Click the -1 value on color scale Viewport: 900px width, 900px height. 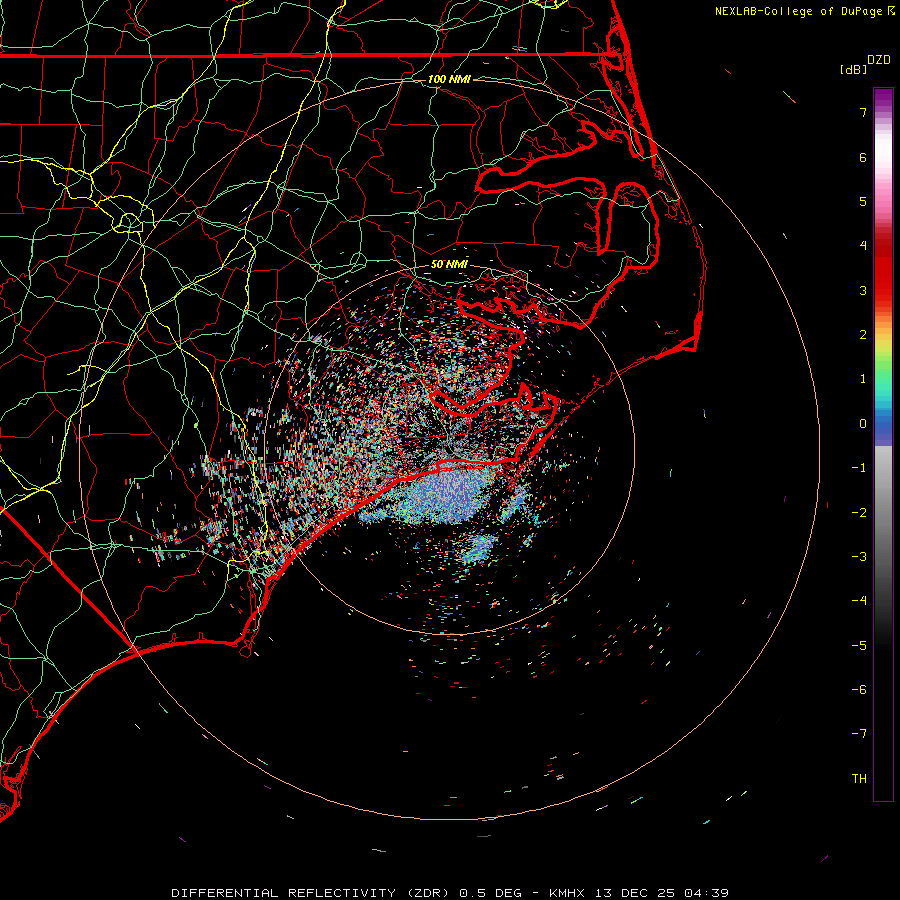point(859,468)
